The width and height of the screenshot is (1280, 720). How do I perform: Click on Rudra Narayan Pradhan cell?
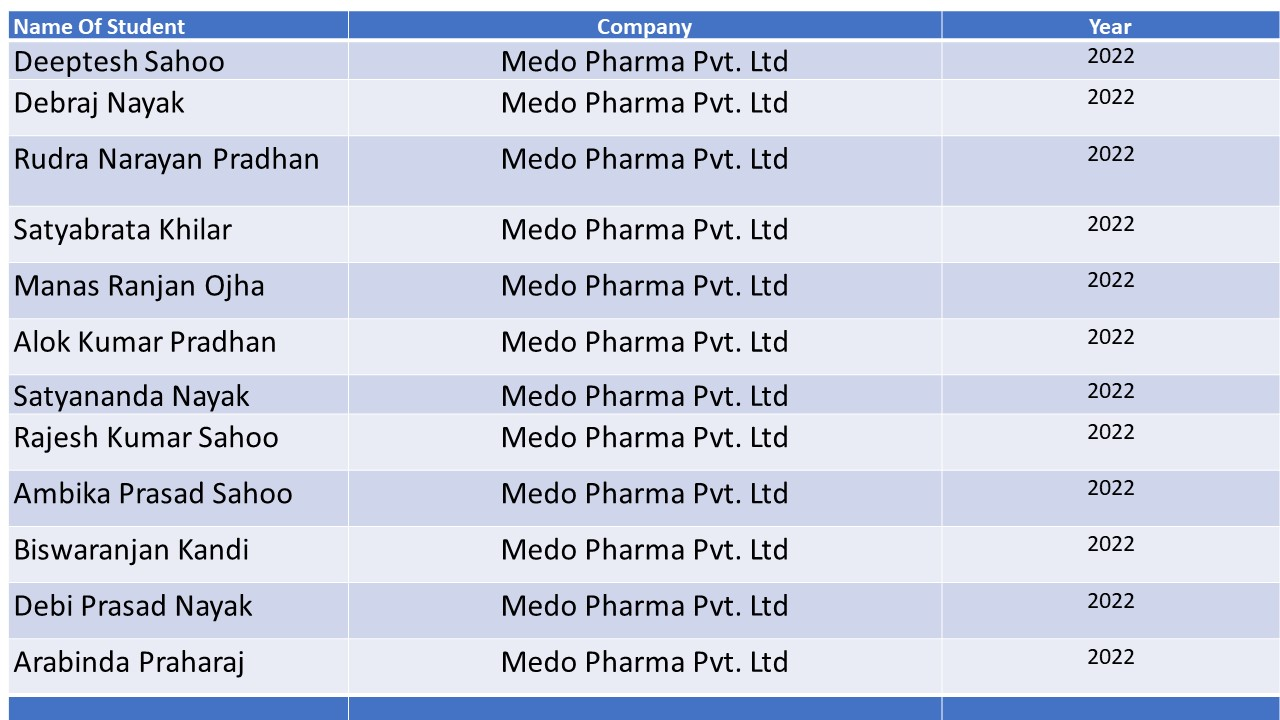179,171
